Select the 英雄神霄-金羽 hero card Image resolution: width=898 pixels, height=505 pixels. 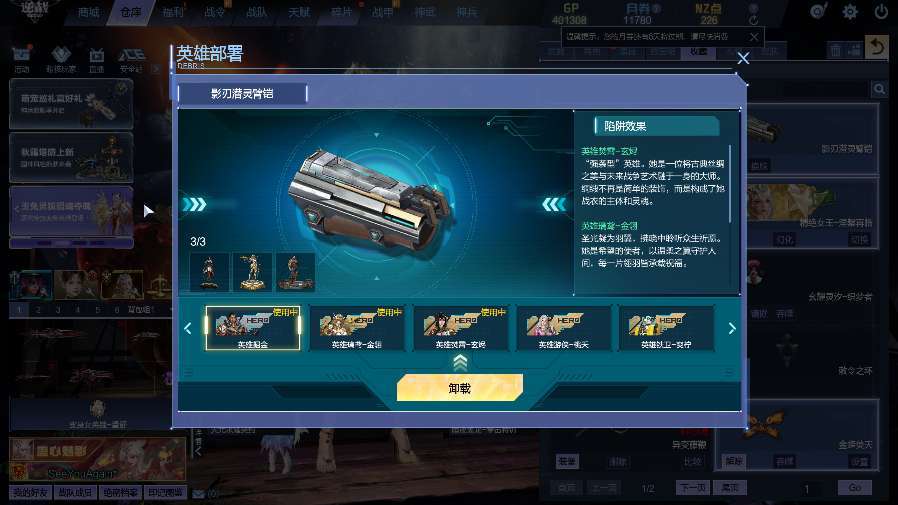tap(357, 328)
